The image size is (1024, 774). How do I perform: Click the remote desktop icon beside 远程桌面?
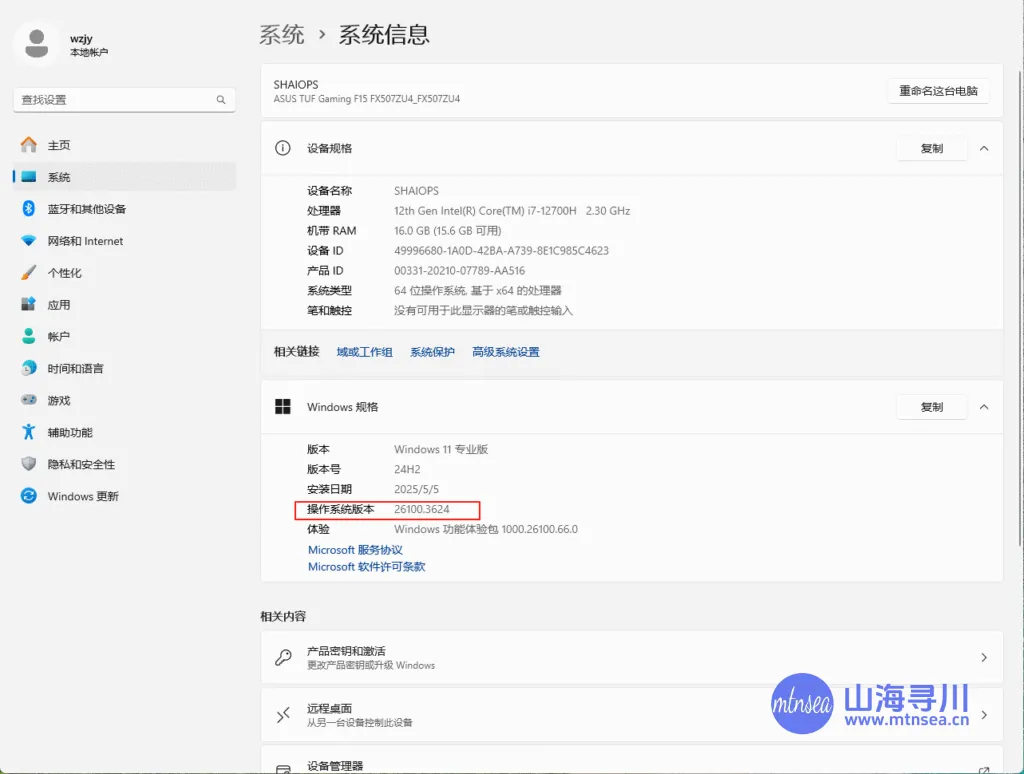click(283, 715)
